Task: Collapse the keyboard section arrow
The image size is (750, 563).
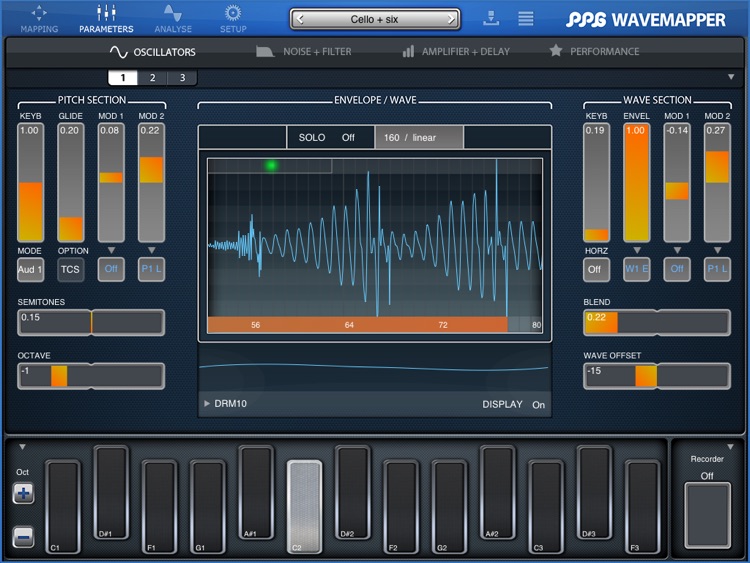Action: click(x=22, y=447)
